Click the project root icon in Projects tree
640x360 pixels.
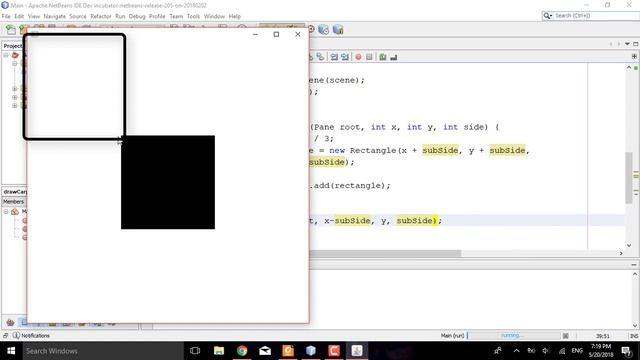(15, 55)
